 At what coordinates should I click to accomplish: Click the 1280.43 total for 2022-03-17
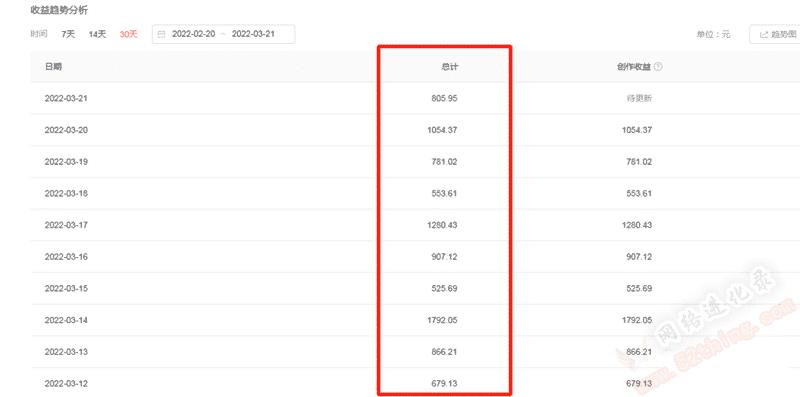pyautogui.click(x=442, y=225)
